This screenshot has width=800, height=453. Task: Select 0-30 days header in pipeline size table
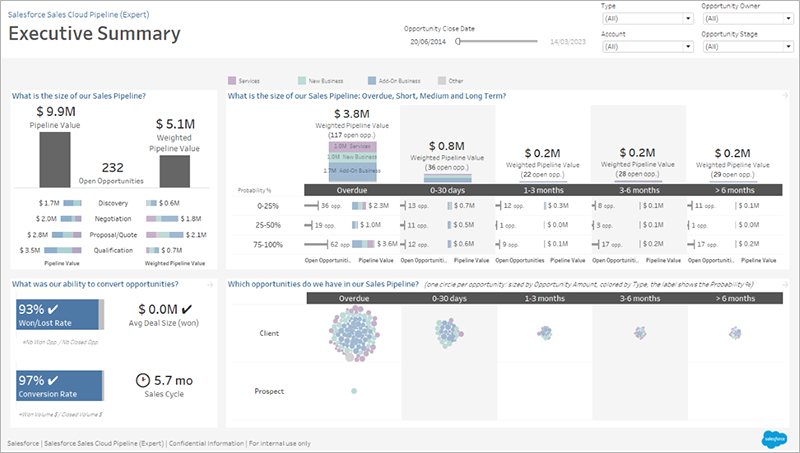coord(447,190)
